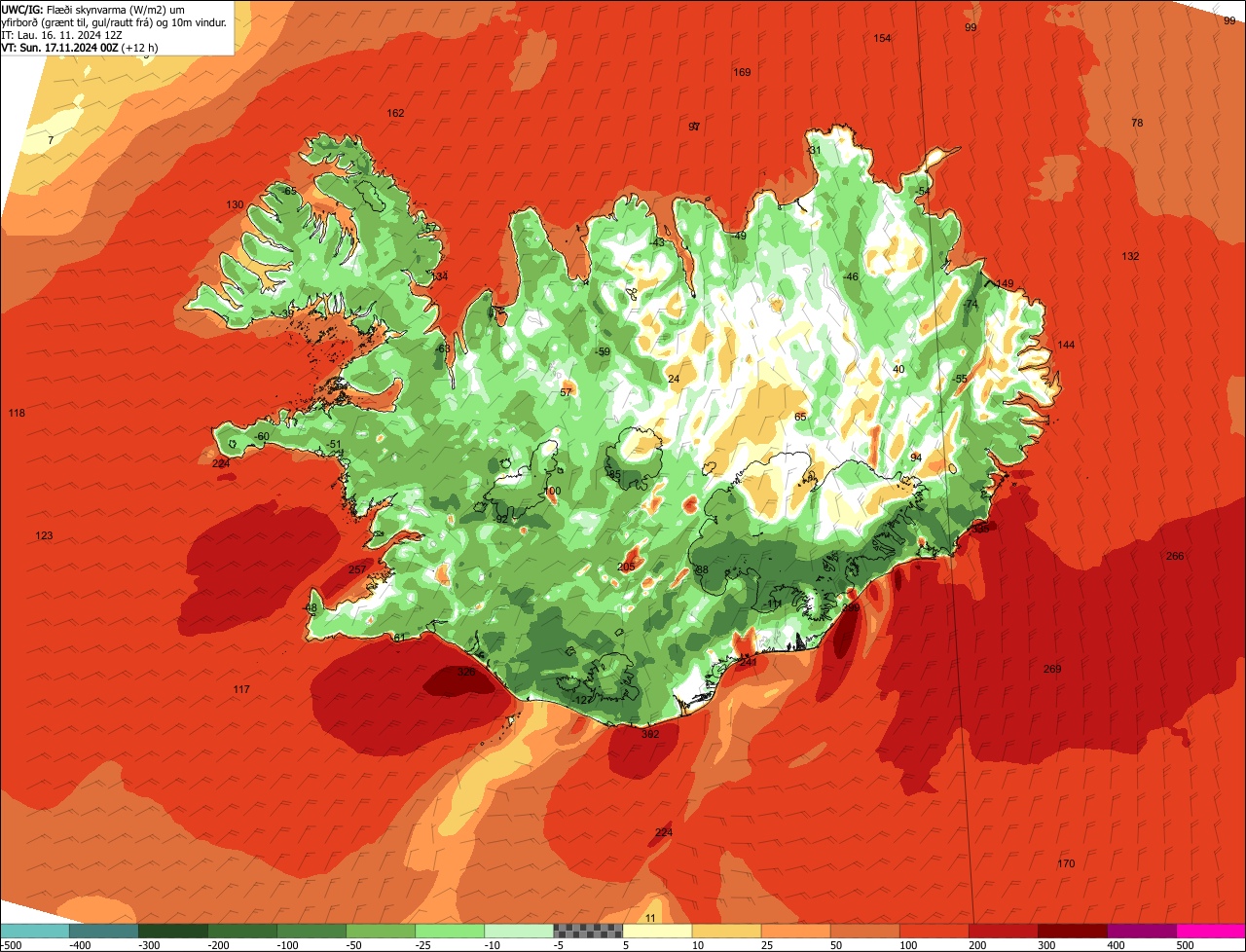1246x952 pixels.
Task: Click the checkered -5 to 5 legend swatch
Action: [588, 931]
